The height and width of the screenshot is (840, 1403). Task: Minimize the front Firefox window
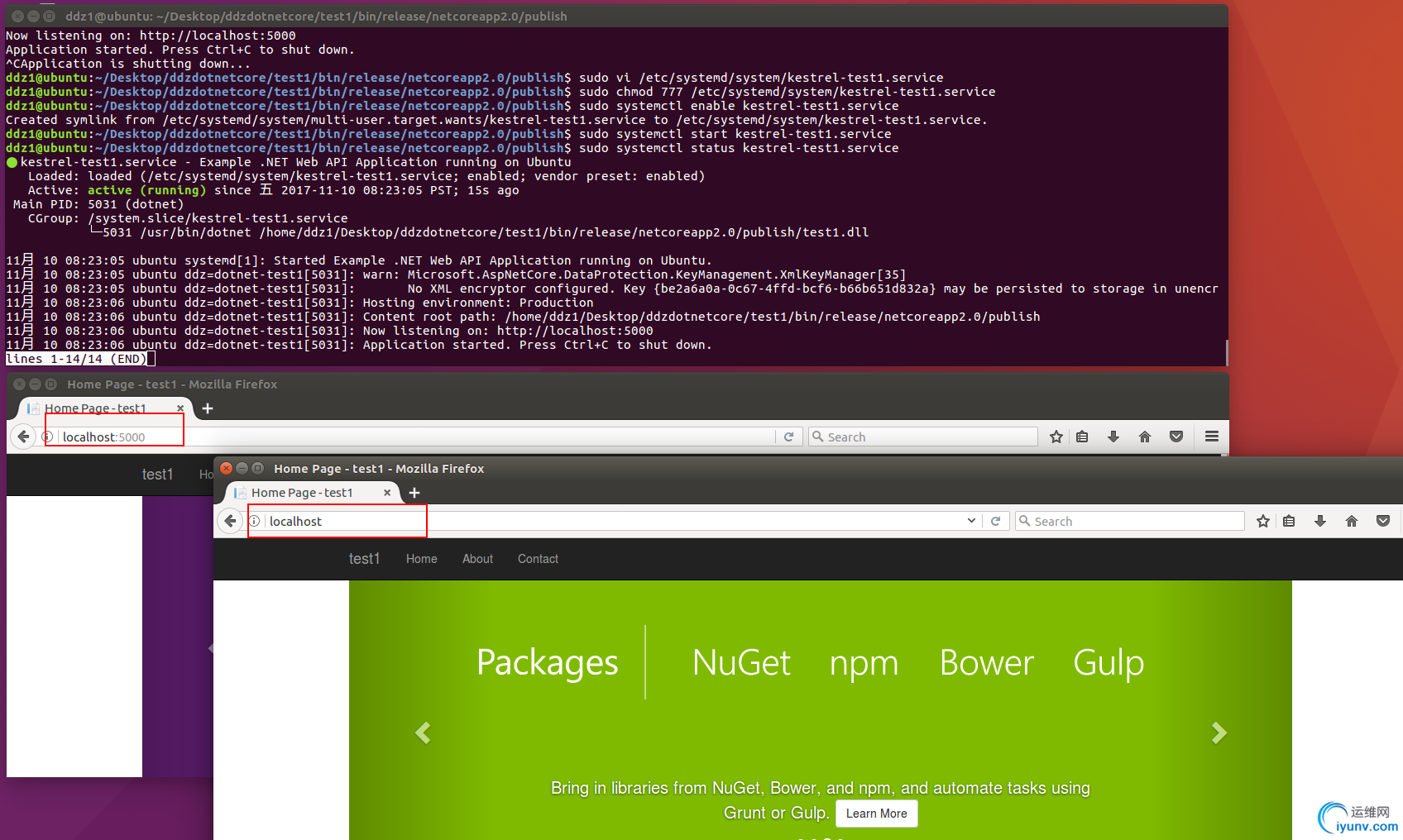coord(242,468)
